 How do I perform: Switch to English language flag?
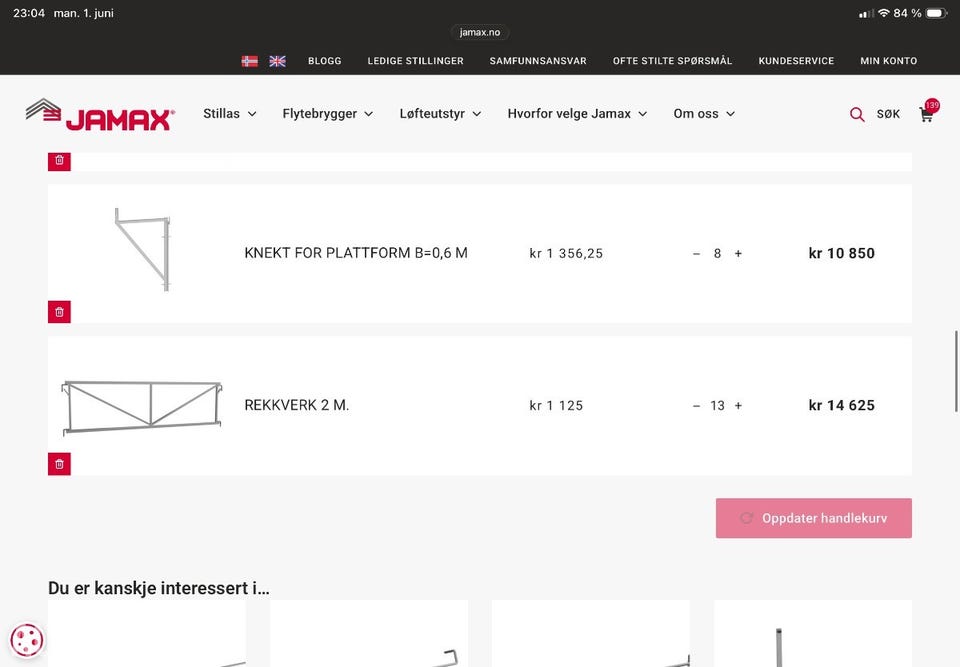pyautogui.click(x=277, y=61)
